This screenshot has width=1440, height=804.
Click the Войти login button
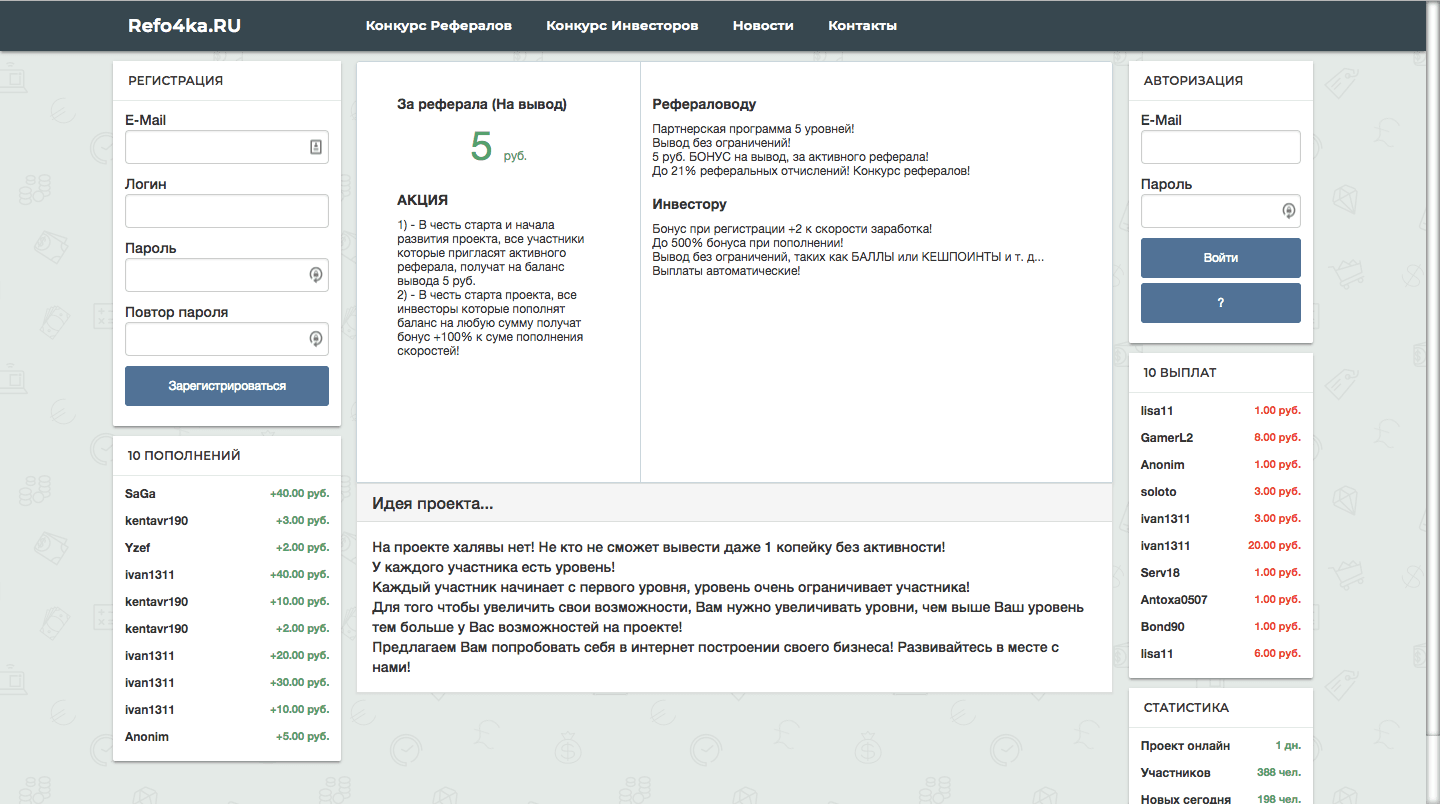[1220, 258]
